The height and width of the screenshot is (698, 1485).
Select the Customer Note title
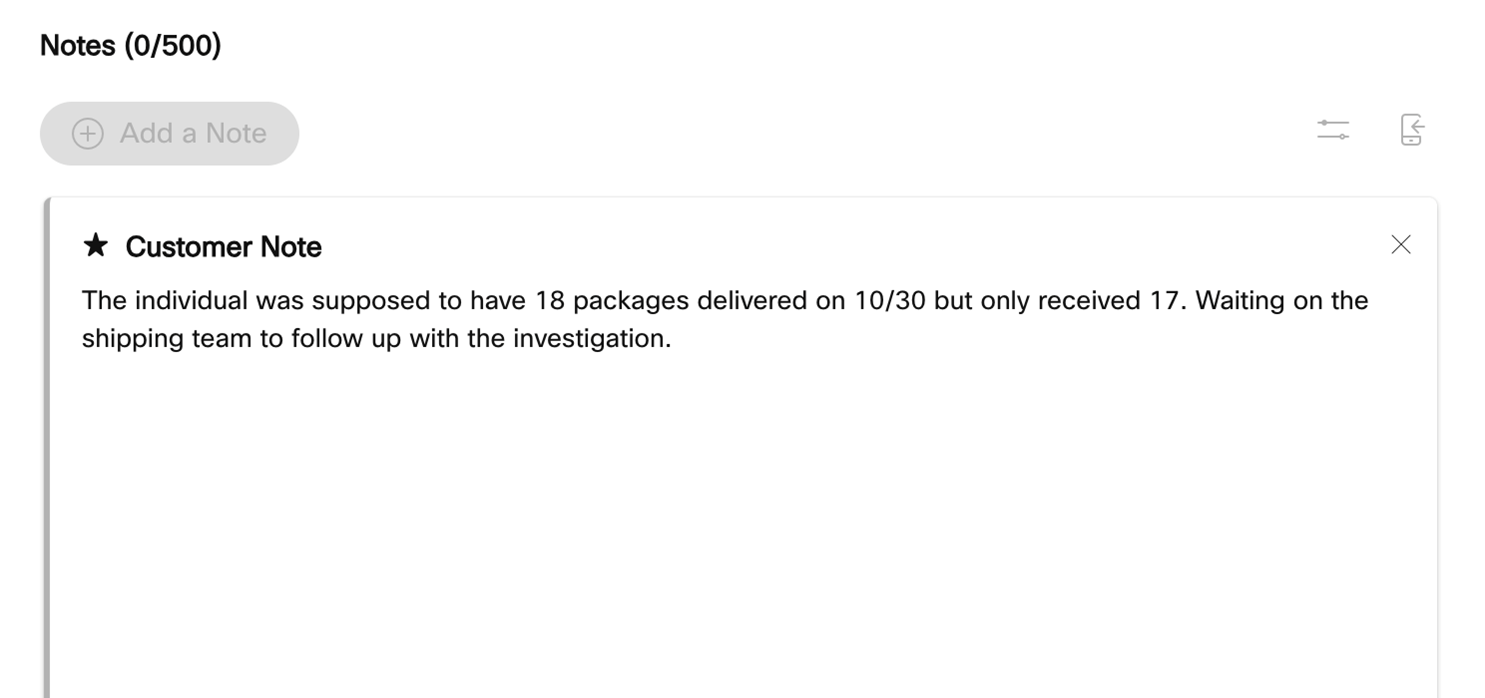point(224,247)
